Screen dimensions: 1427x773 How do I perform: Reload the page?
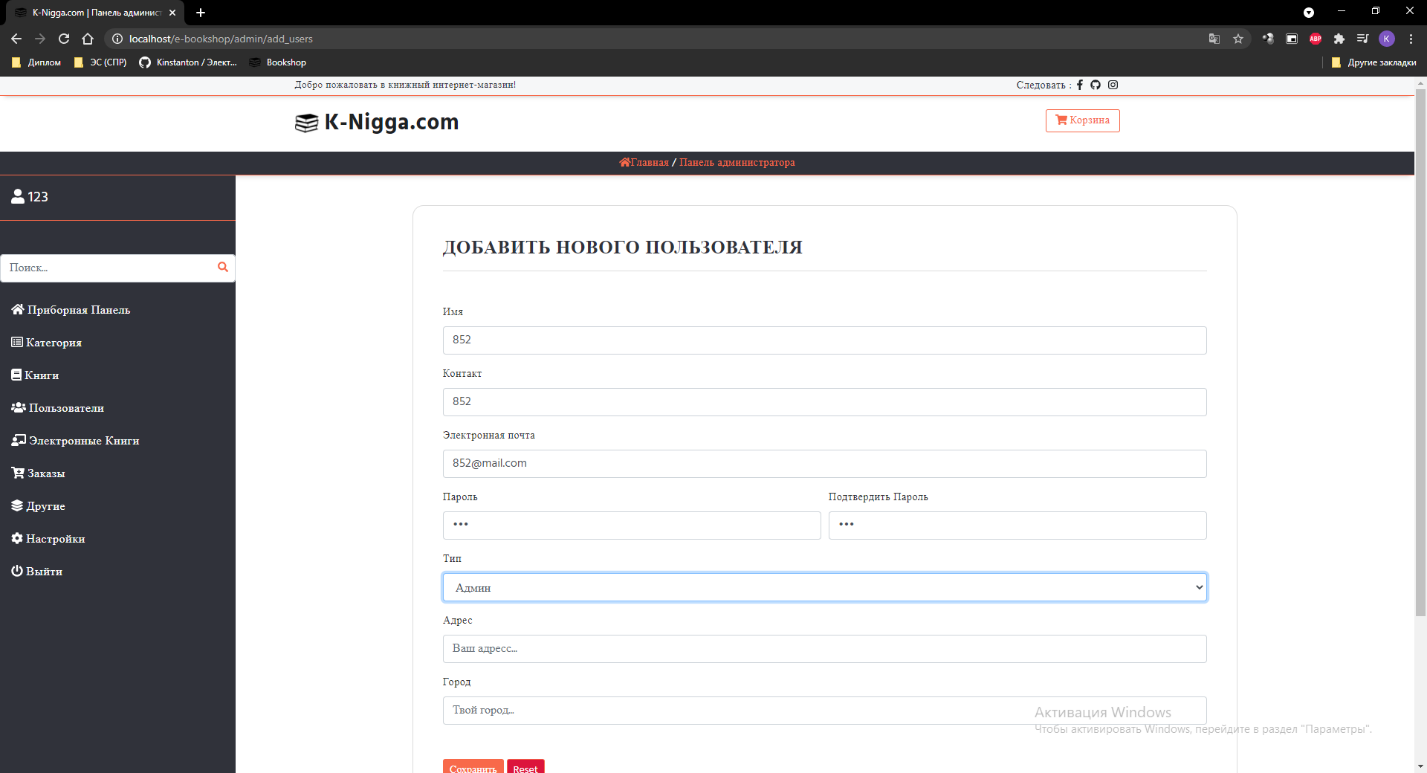(x=64, y=39)
